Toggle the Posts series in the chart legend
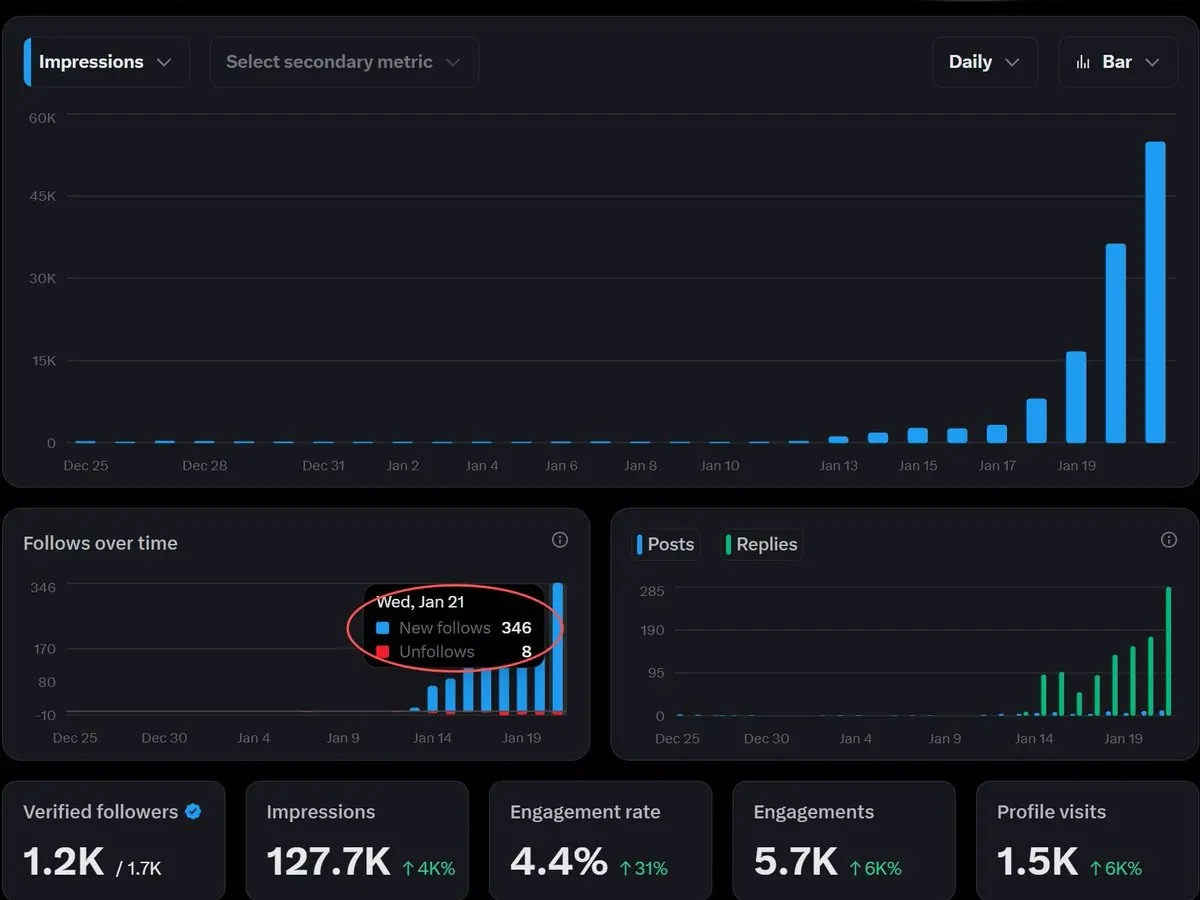This screenshot has height=900, width=1200. tap(666, 544)
